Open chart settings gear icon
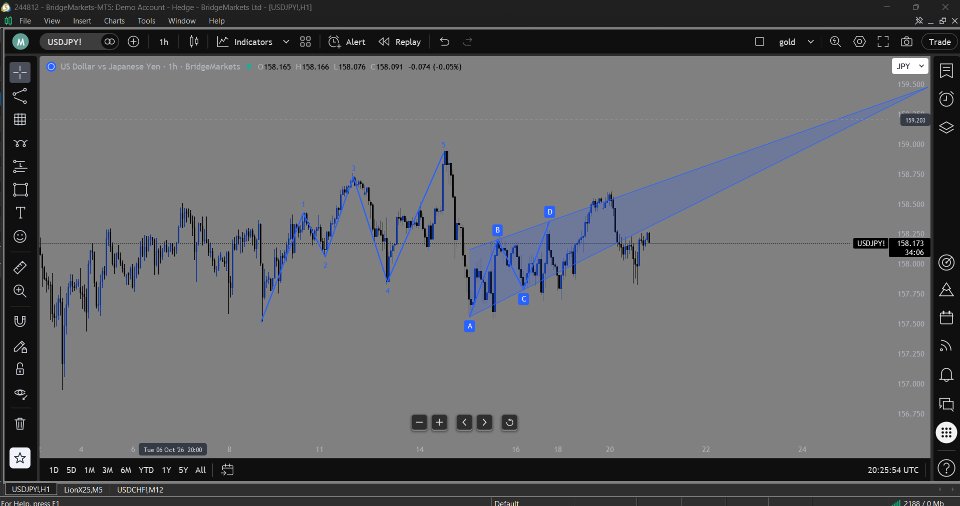The image size is (960, 506). click(860, 42)
